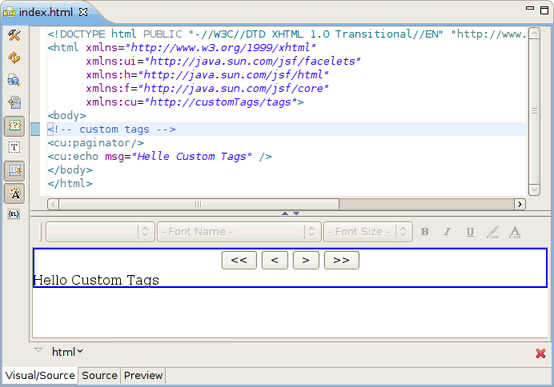The width and height of the screenshot is (554, 387).
Task: Toggle the EL expressions icon
Action: (x=14, y=214)
